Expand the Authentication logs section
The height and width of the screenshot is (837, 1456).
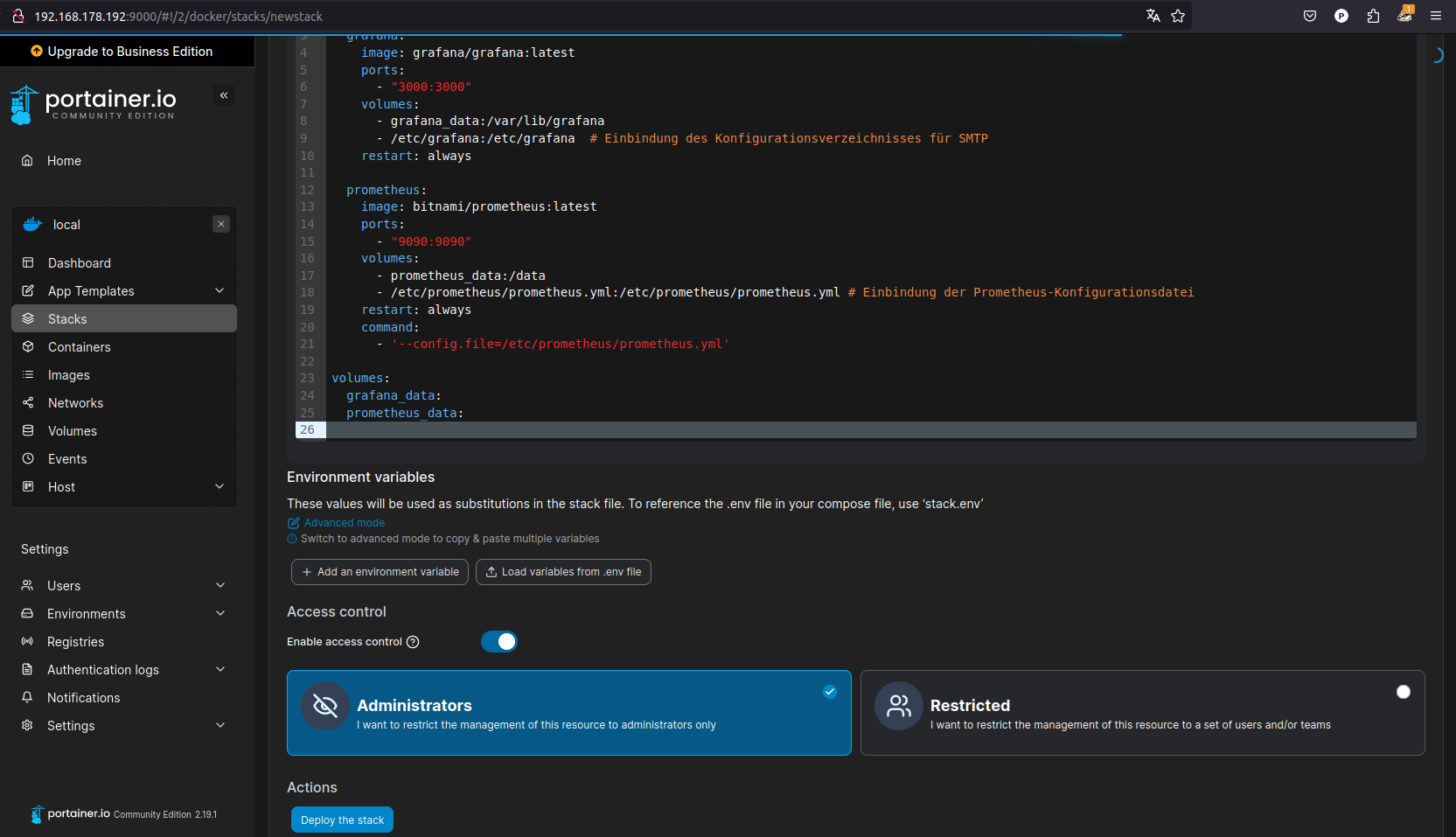click(x=220, y=669)
